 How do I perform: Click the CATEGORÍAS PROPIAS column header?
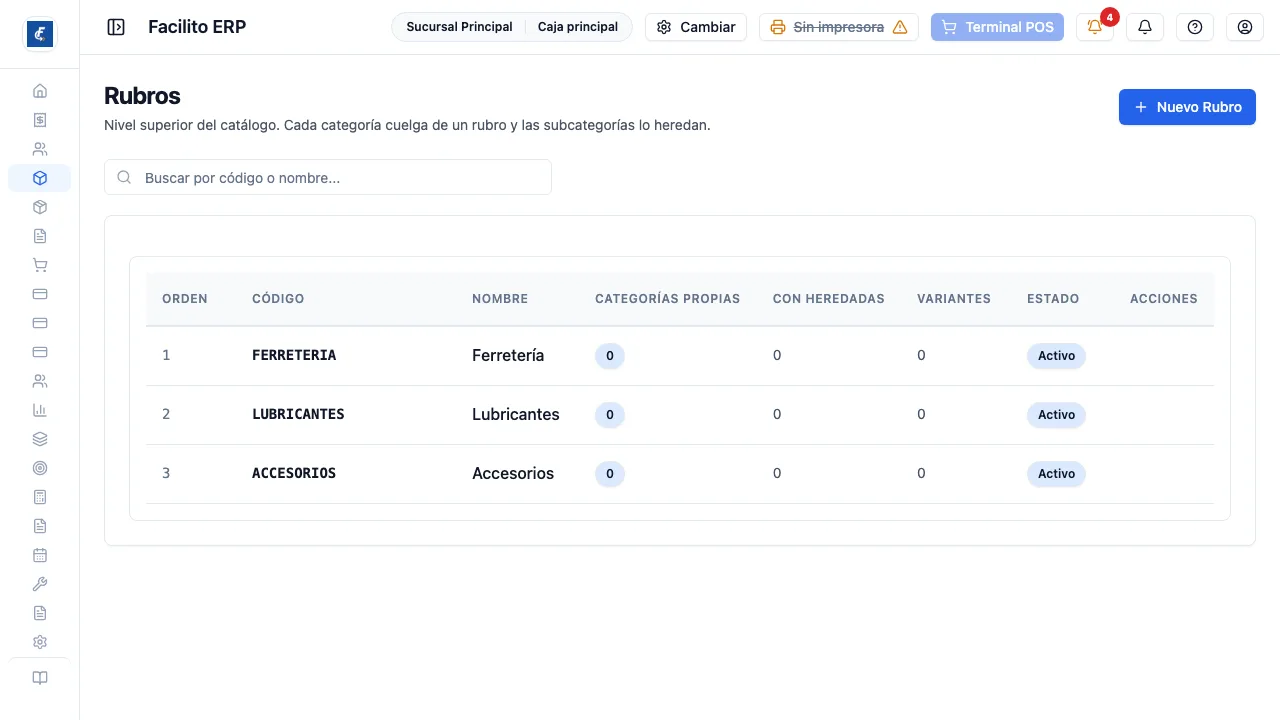click(667, 298)
